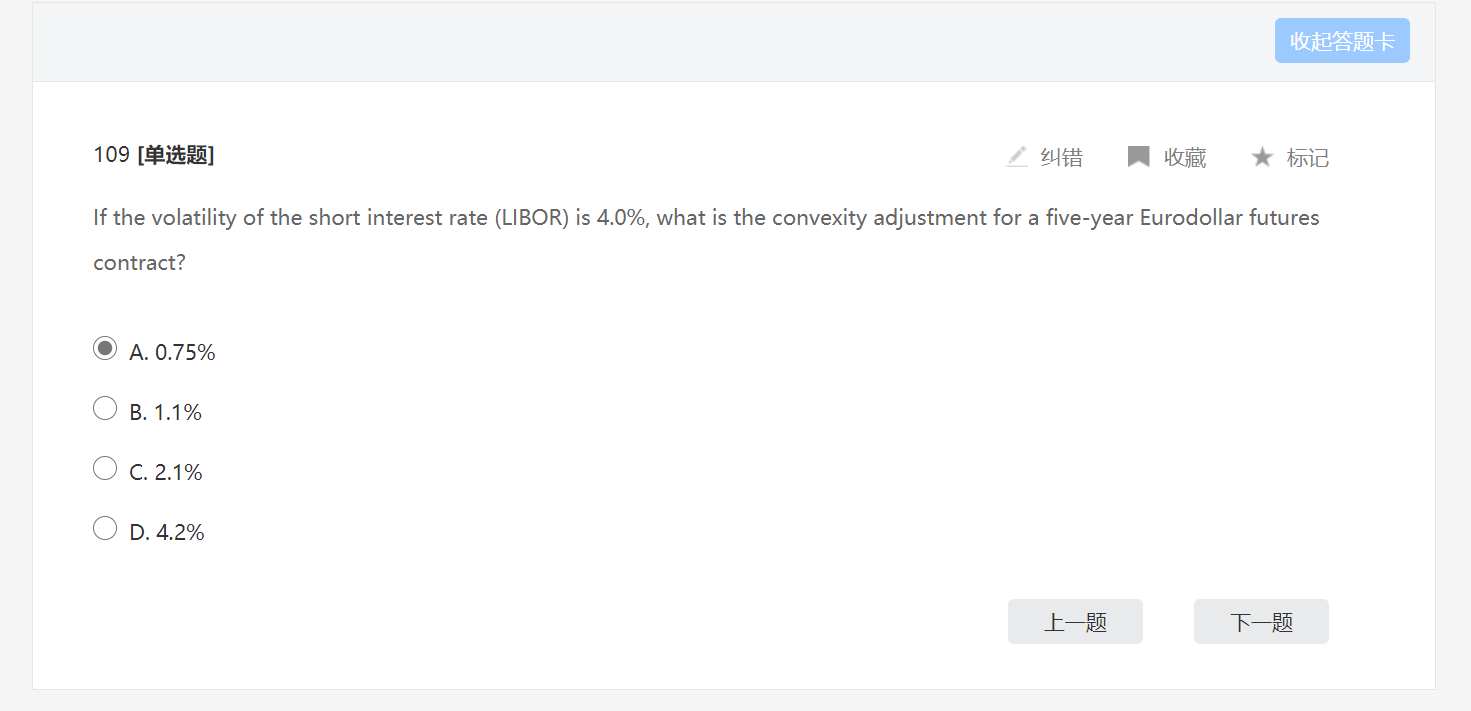This screenshot has width=1471, height=711.
Task: Pick the radio button for option D
Action: pos(105,528)
